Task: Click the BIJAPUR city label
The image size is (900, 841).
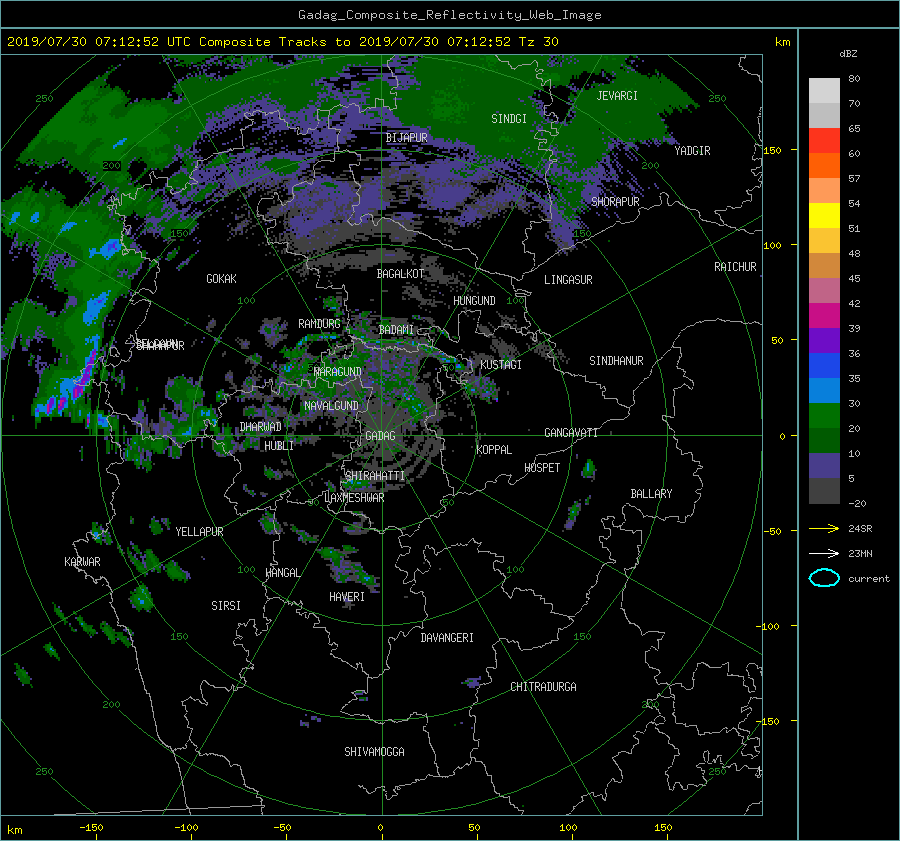Action: 406,138
